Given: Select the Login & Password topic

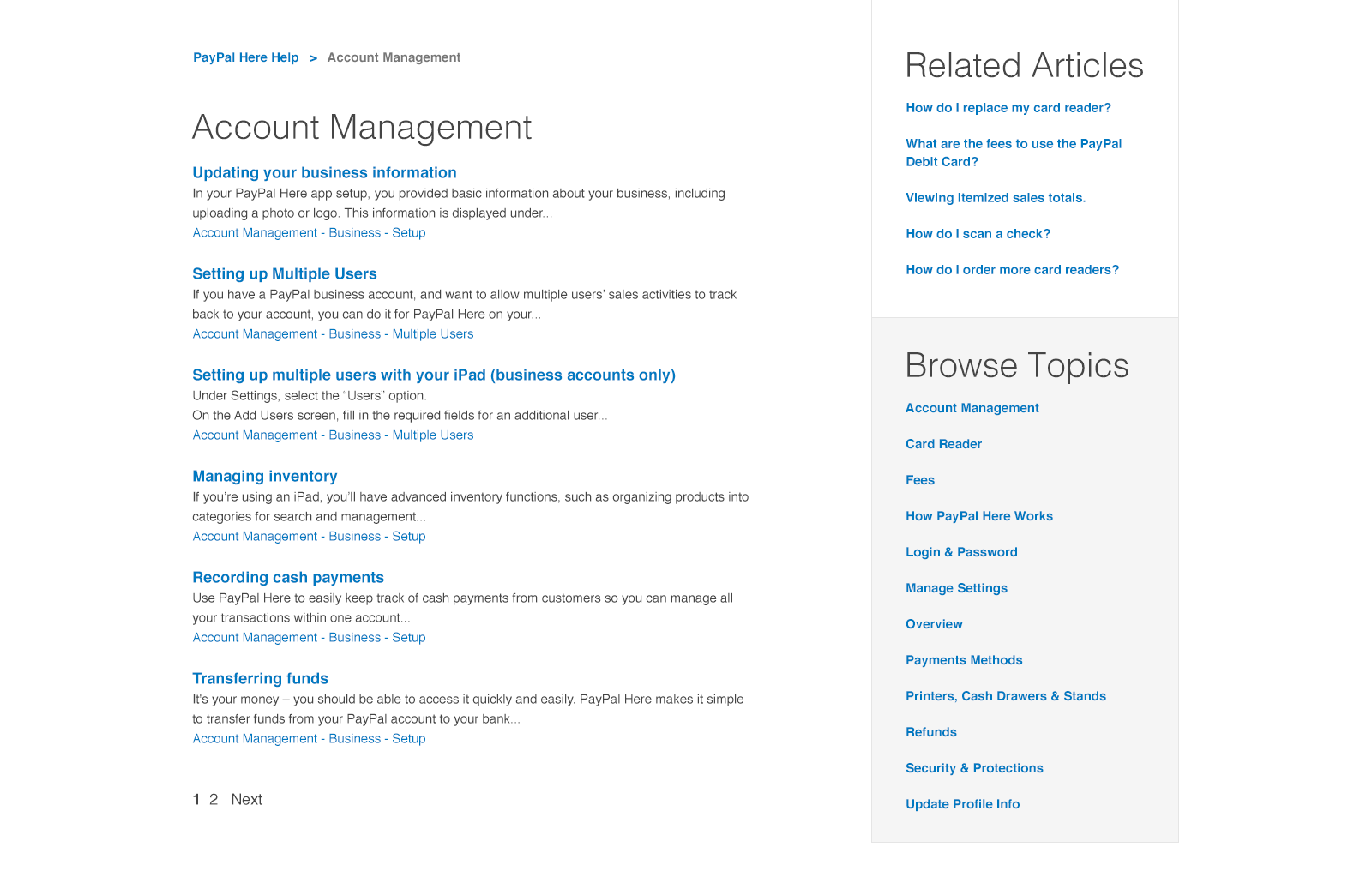Looking at the screenshot, I should [x=961, y=552].
